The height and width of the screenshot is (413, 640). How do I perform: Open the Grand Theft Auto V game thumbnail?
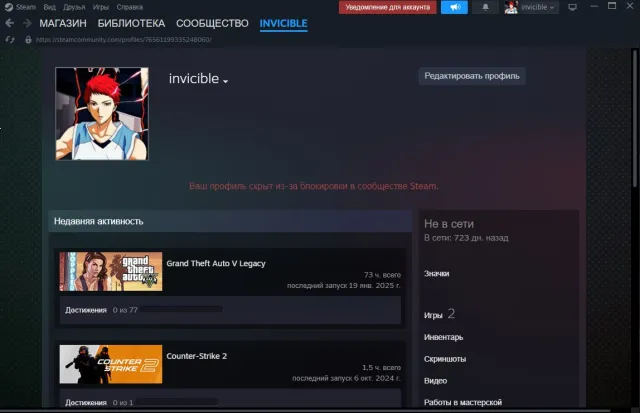(x=111, y=271)
